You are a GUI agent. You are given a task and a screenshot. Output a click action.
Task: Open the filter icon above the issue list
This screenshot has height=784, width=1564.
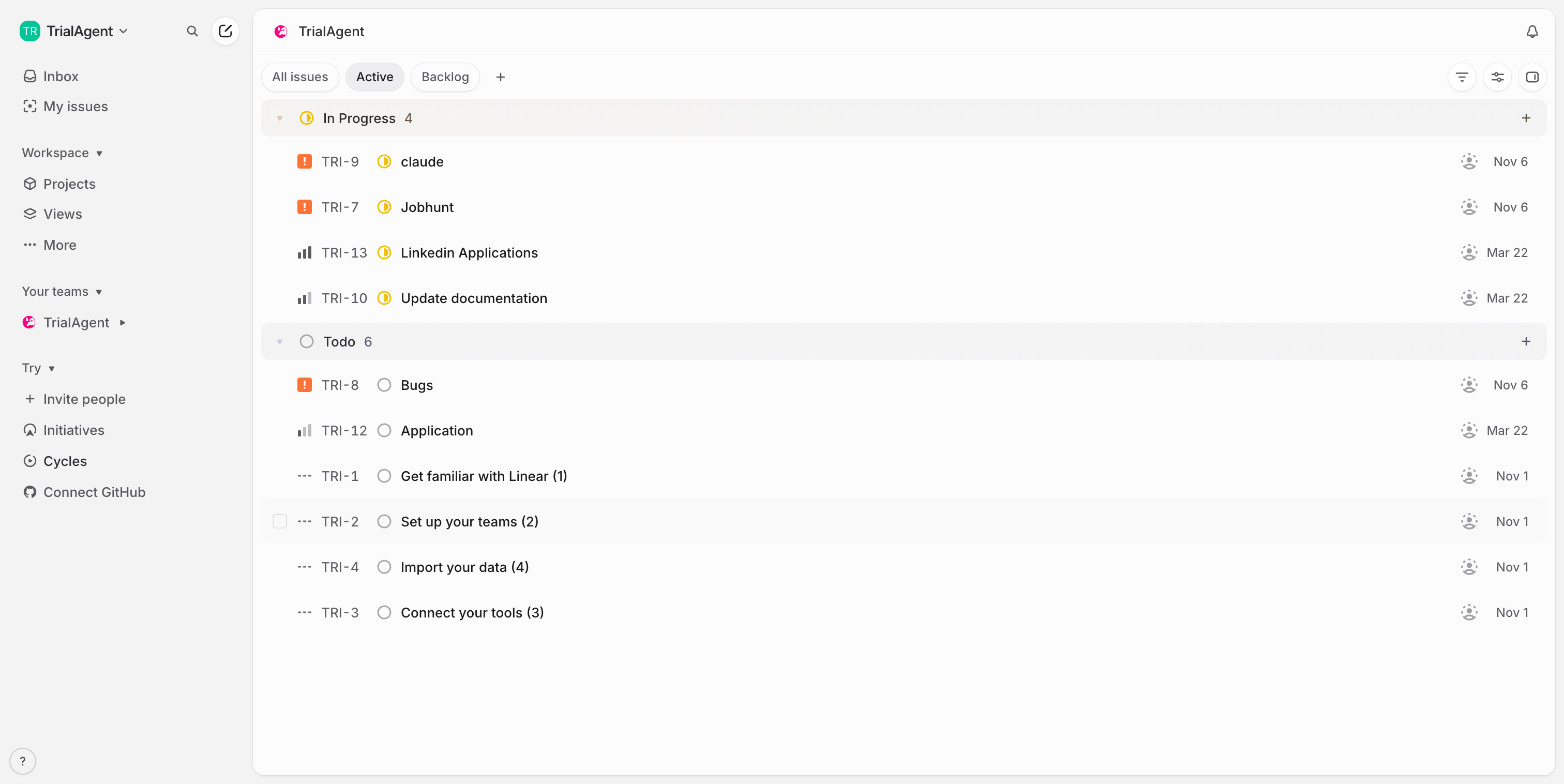[x=1463, y=77]
